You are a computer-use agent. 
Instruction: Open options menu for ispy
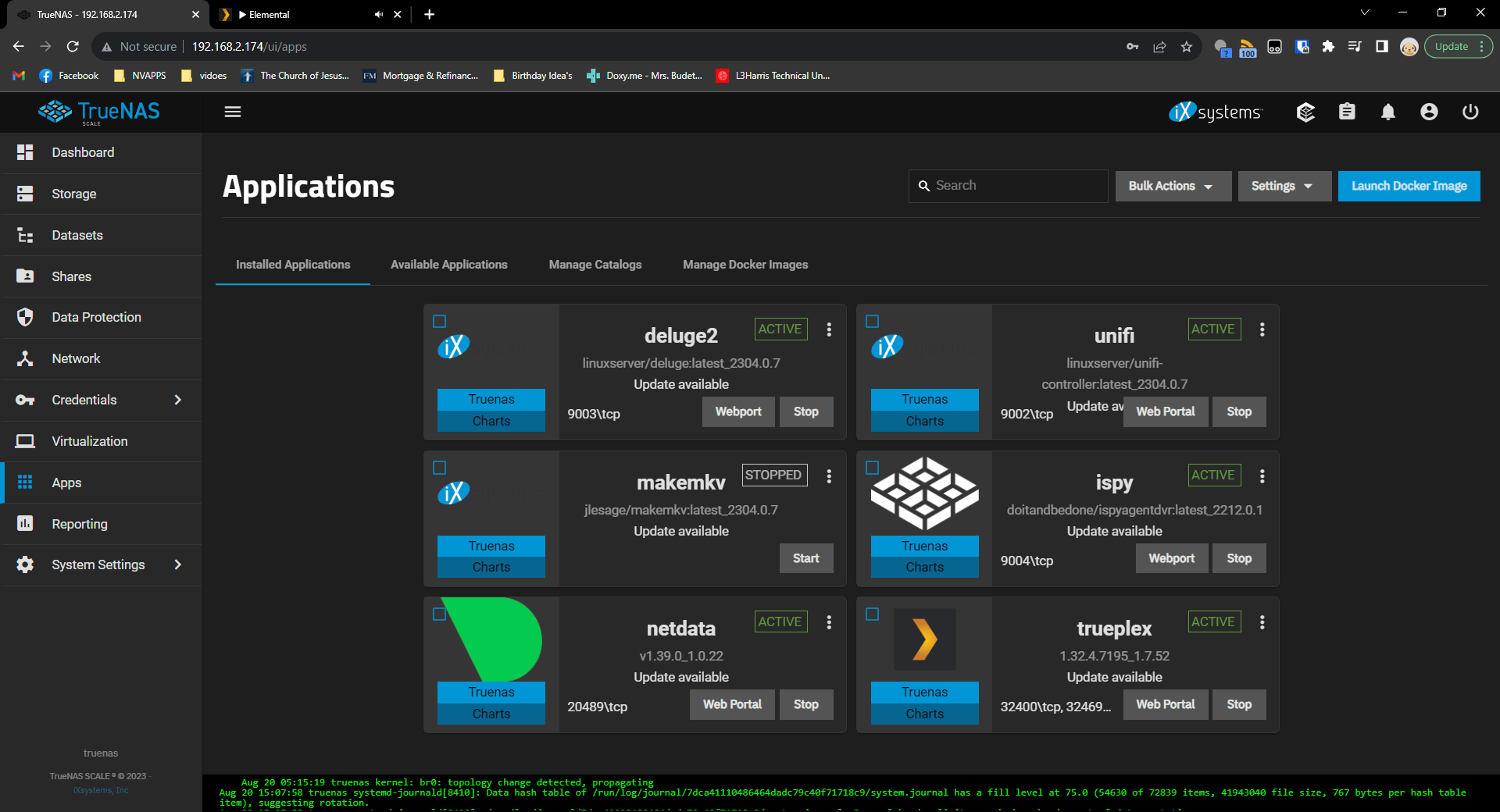[x=1262, y=475]
